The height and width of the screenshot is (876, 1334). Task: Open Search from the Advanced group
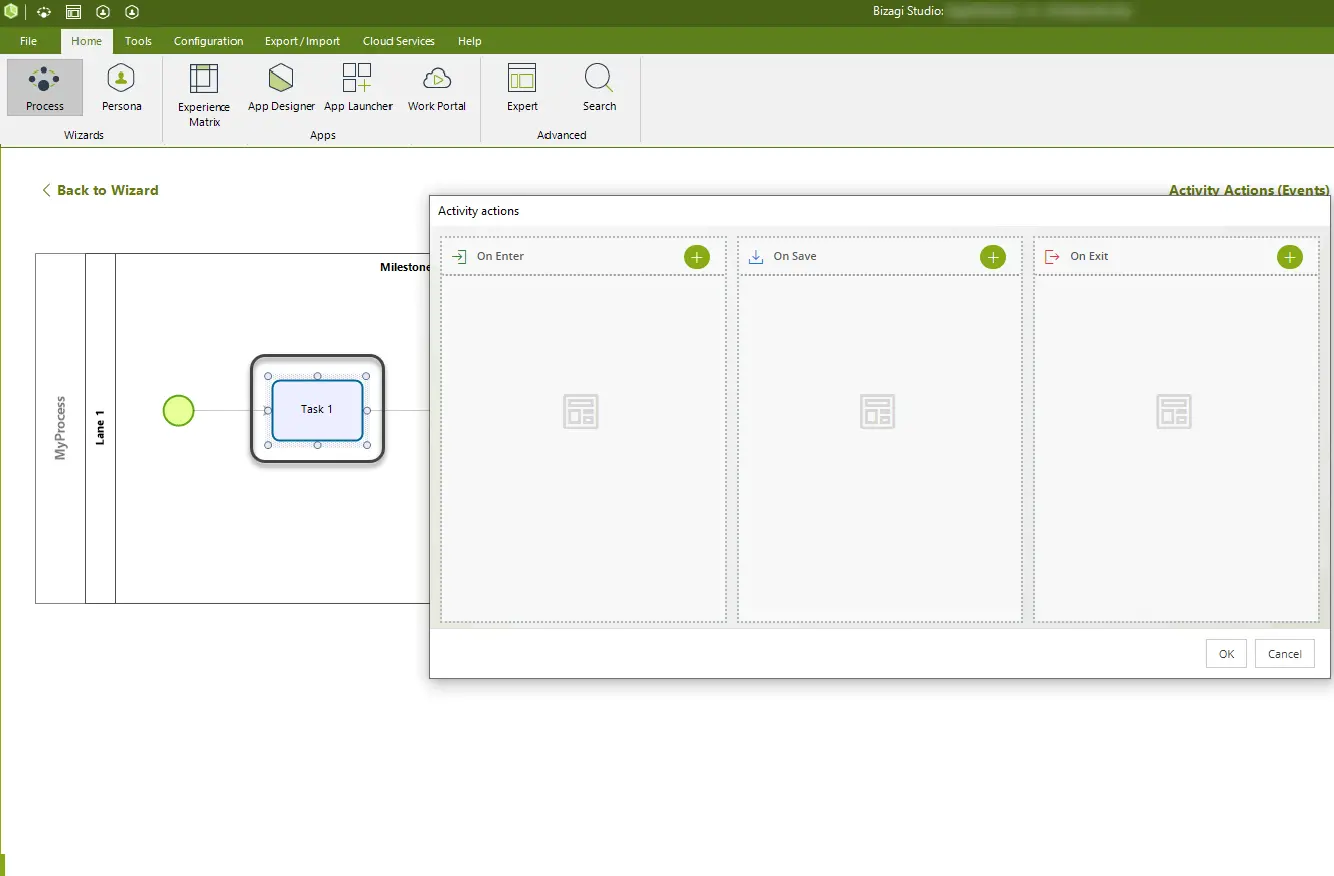pyautogui.click(x=600, y=88)
